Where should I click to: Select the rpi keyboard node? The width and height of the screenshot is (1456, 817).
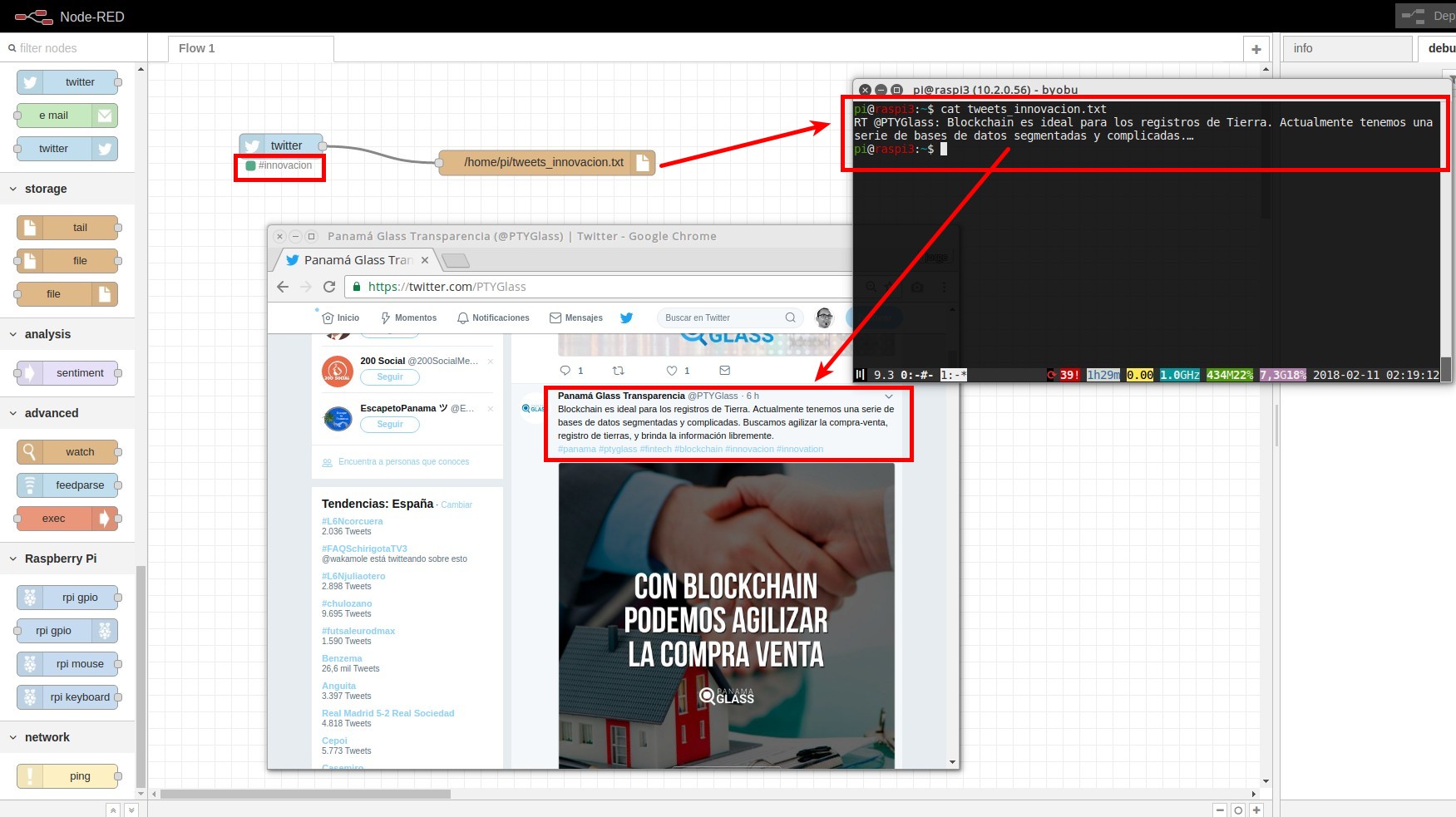tap(67, 697)
